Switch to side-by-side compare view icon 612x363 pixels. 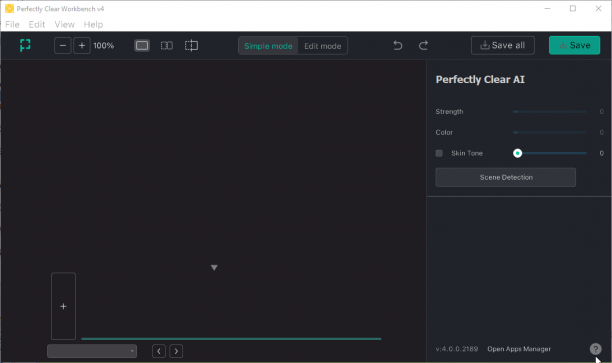167,46
